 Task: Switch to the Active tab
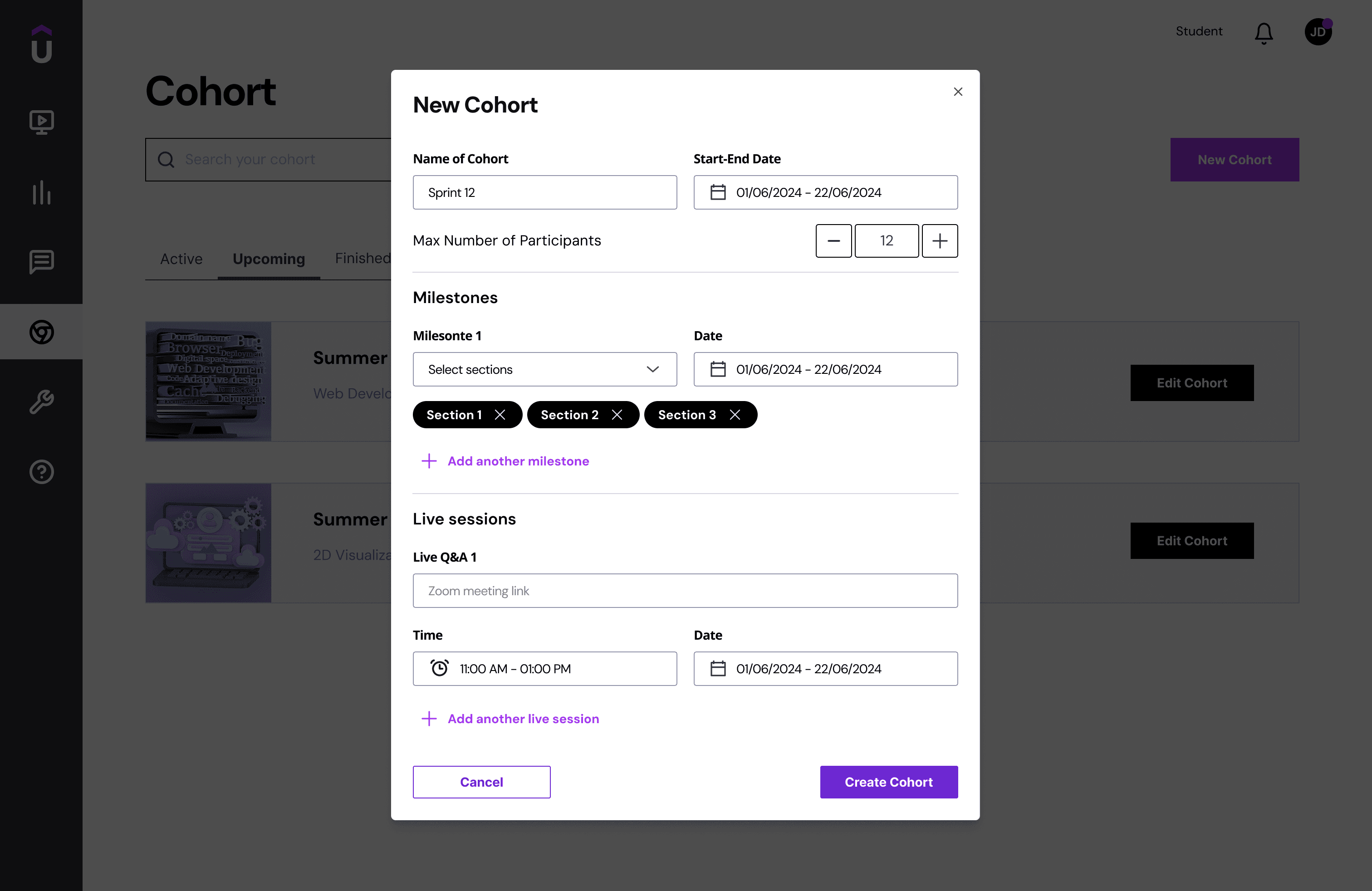click(x=181, y=259)
